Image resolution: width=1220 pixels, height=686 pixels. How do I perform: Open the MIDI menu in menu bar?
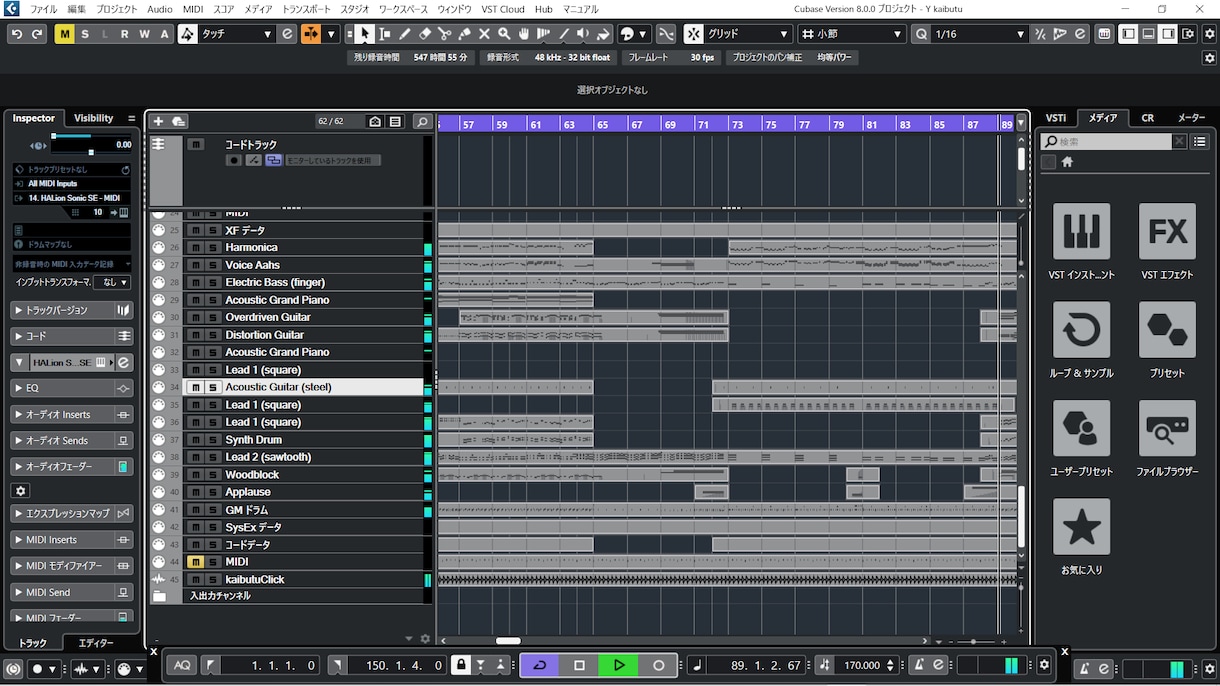pos(193,9)
